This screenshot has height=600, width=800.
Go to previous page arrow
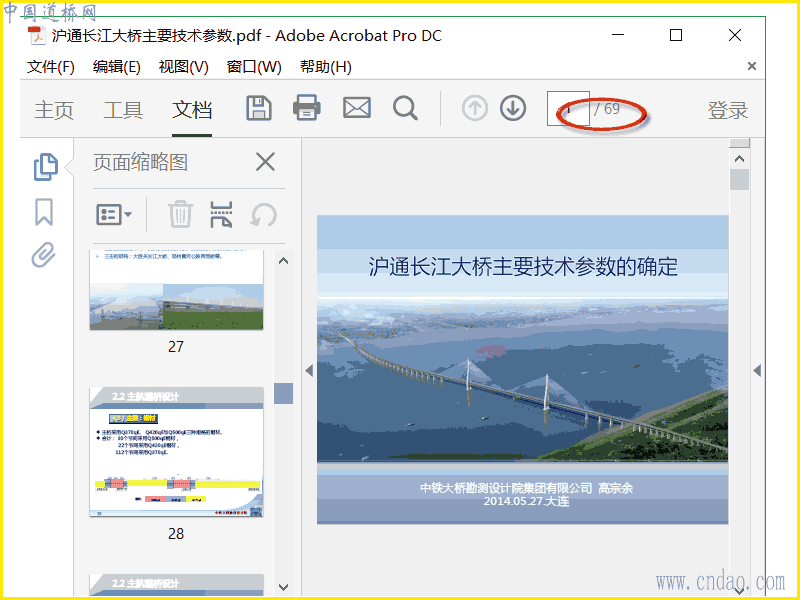pos(475,108)
